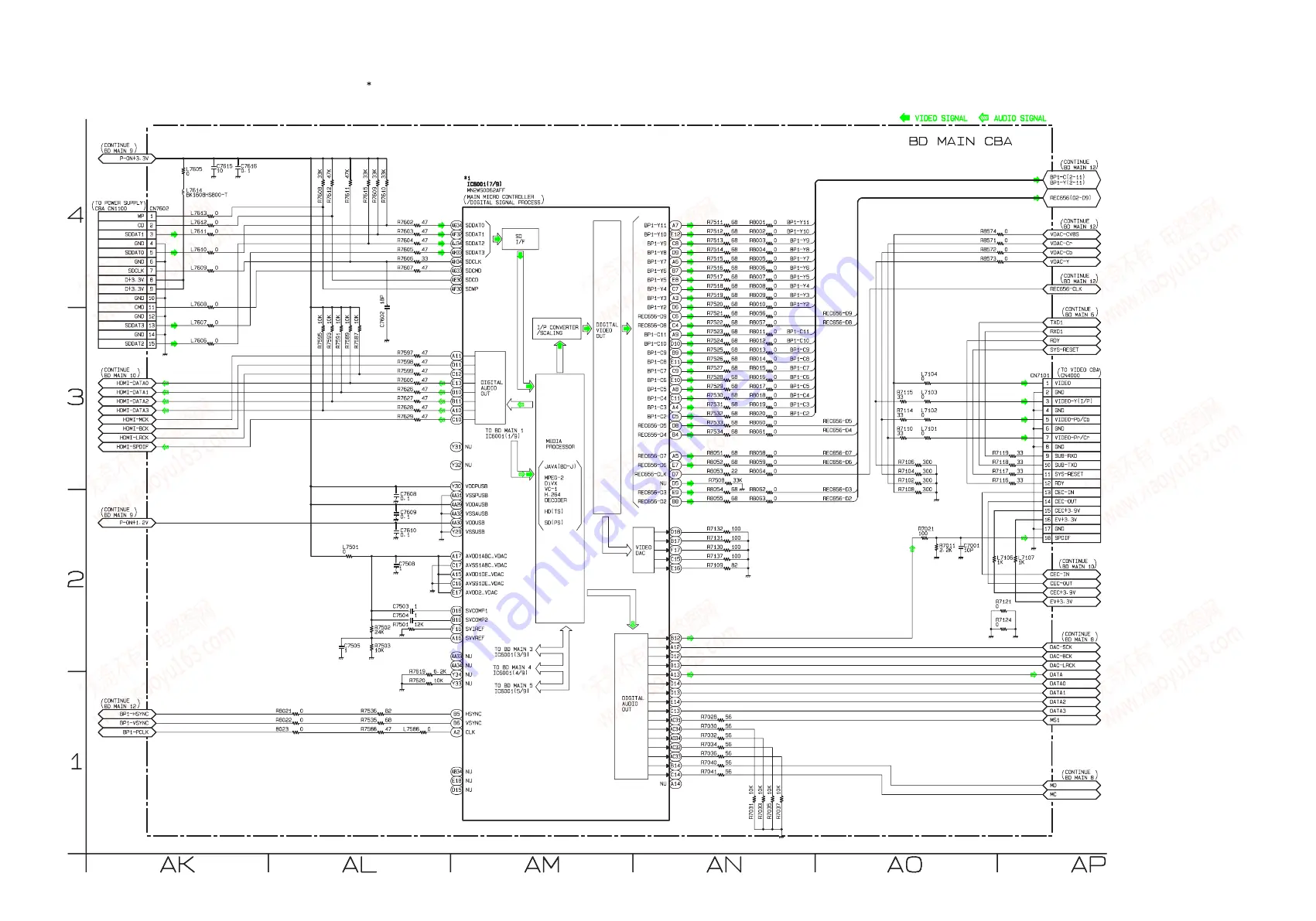Viewport: 1316px width, 921px height.
Task: Click the VDAC-Cb output tag
Action: point(1072,253)
